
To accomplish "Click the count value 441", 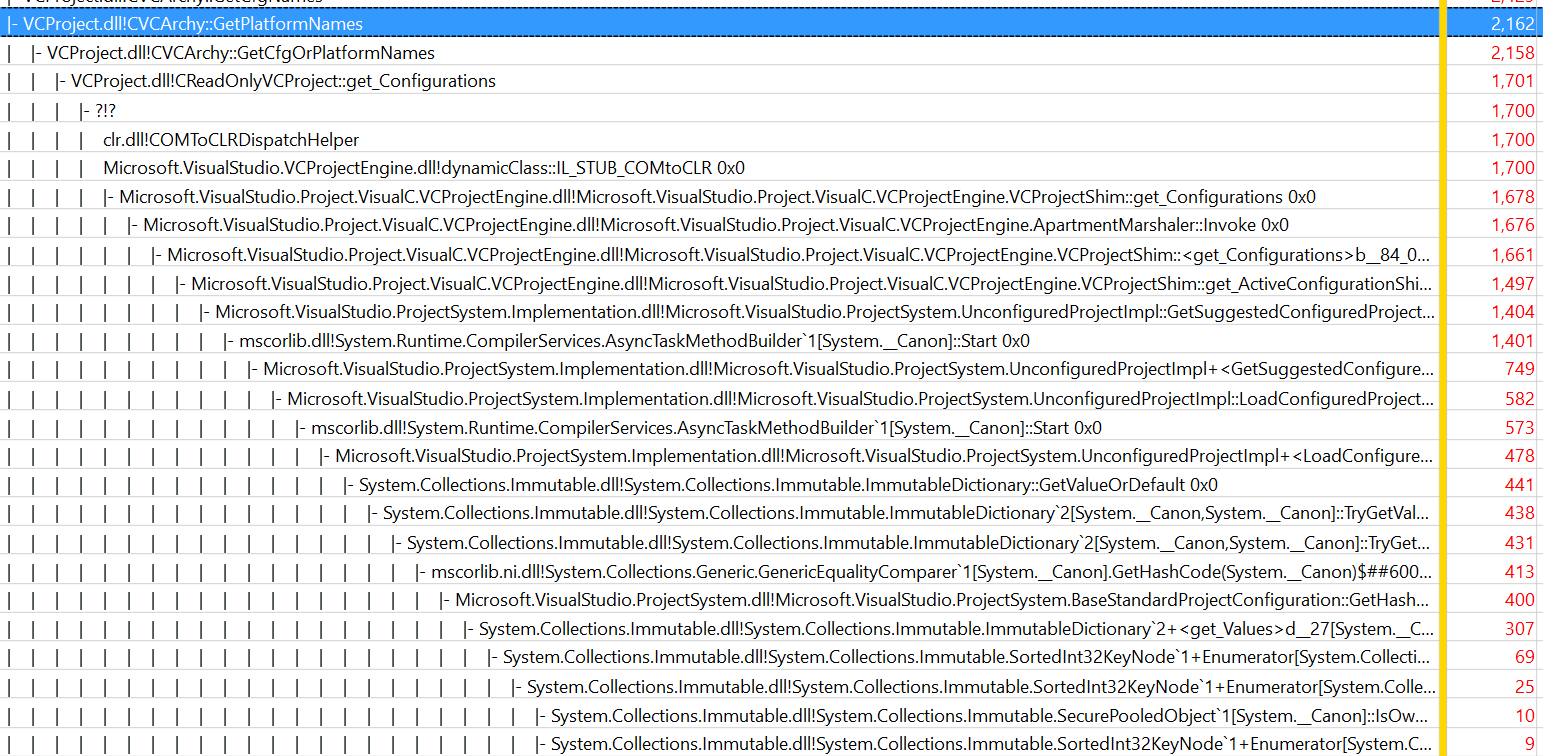I will point(1519,485).
